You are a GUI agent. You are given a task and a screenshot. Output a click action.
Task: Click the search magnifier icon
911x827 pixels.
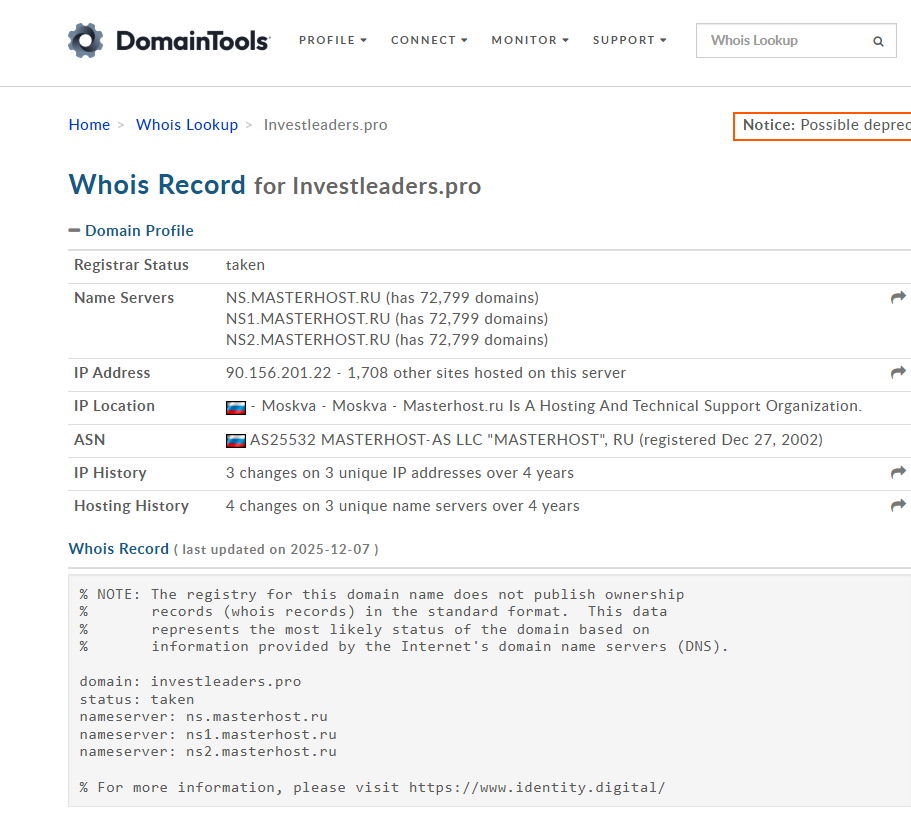878,41
